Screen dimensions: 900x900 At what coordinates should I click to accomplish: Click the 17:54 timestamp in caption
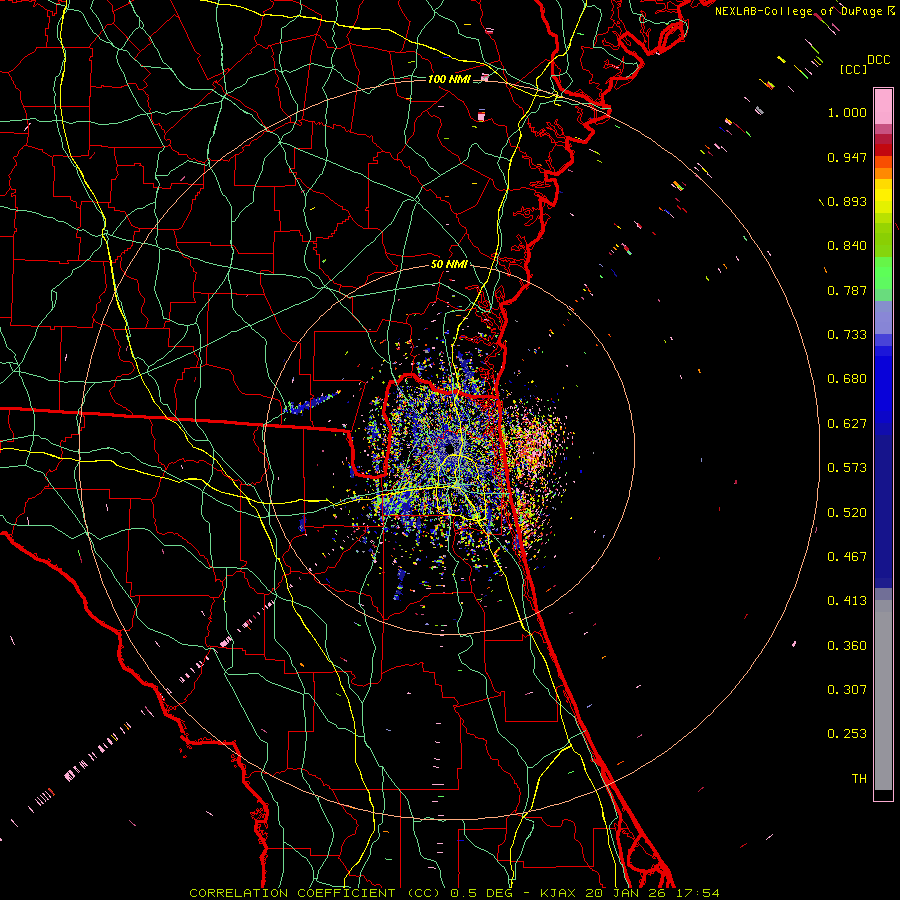click(697, 893)
